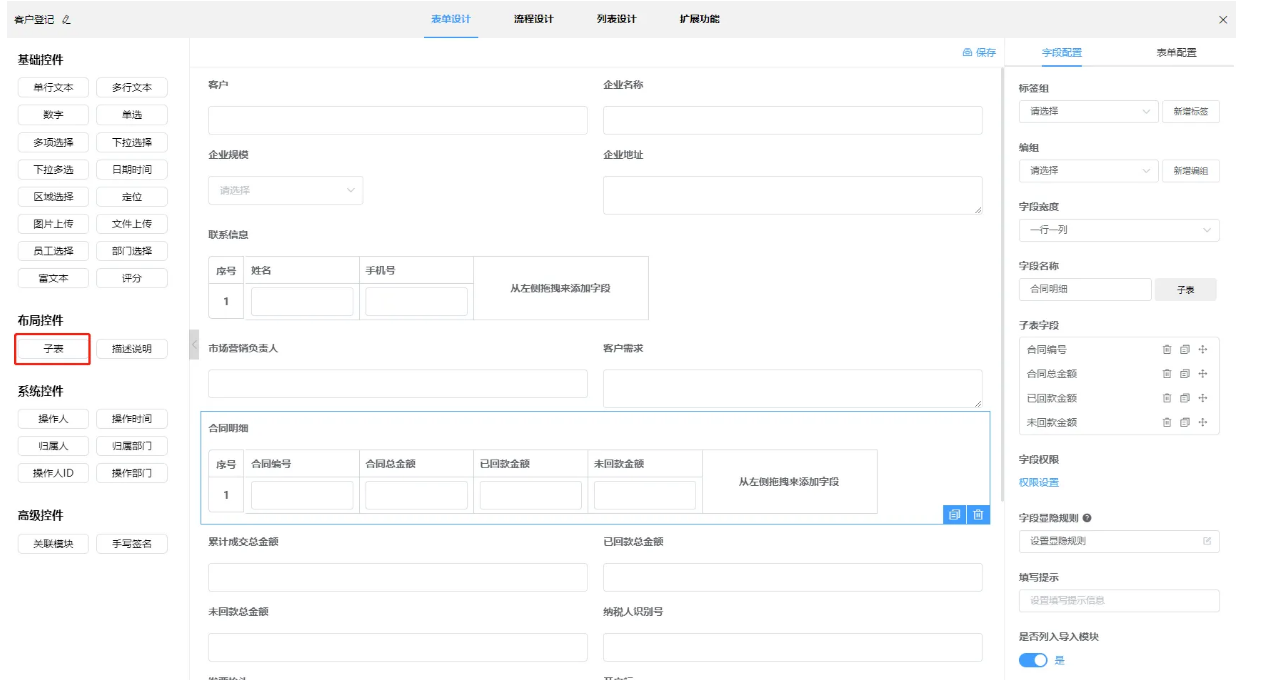Screen dimensions: 1263x680
Task: Expand the 字段宽度 dropdown
Action: click(x=1118, y=230)
